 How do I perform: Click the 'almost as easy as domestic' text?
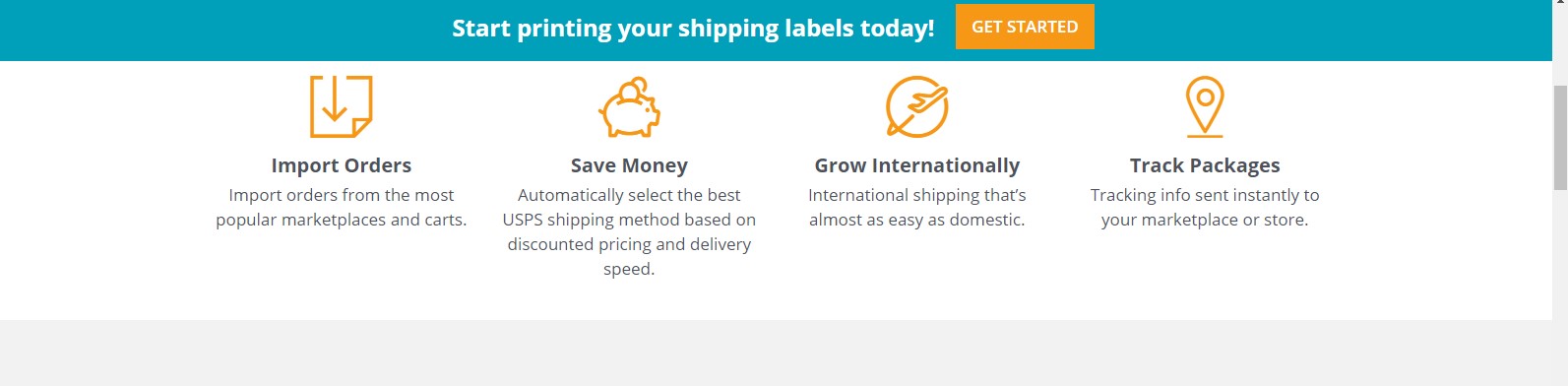pyautogui.click(x=917, y=220)
